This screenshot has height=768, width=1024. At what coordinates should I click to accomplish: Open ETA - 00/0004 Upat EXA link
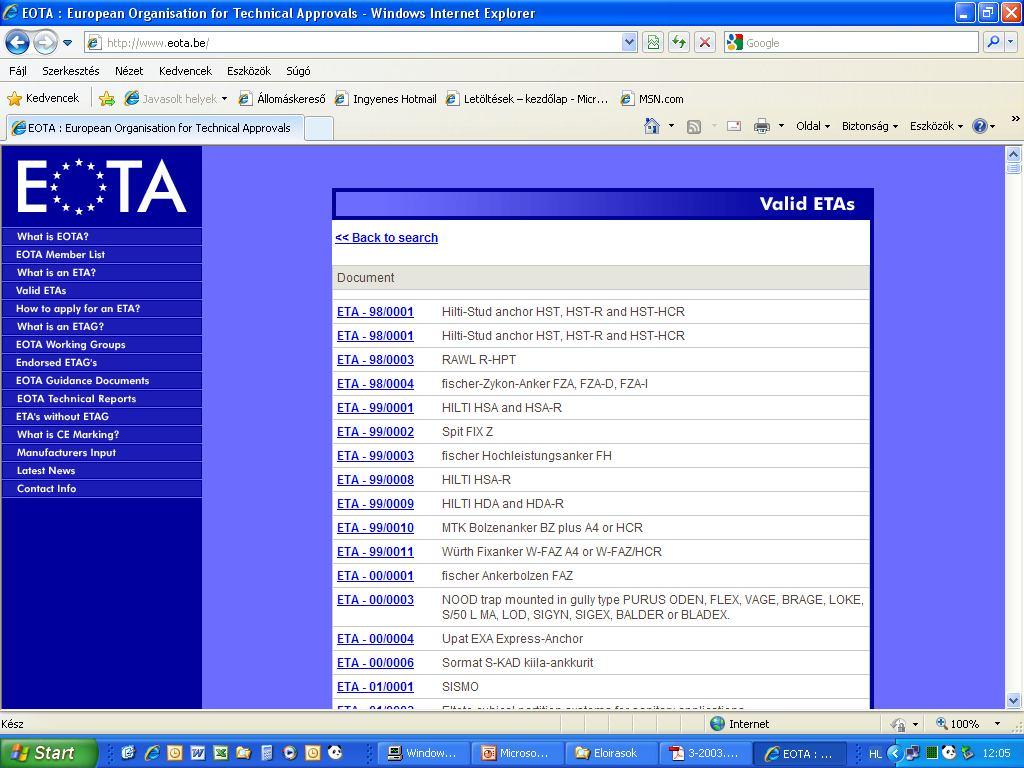pyautogui.click(x=376, y=639)
